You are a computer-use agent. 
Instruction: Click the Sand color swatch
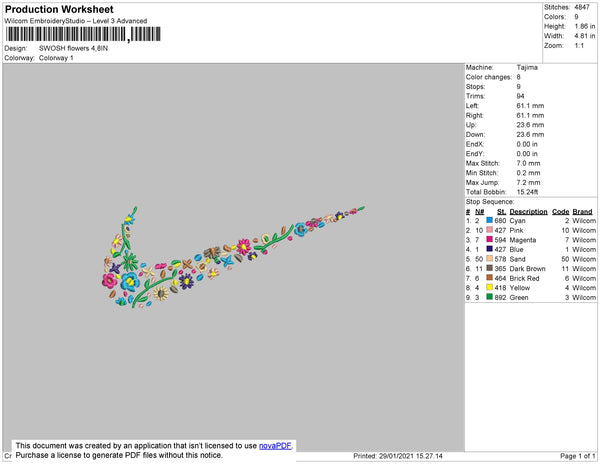[489, 259]
